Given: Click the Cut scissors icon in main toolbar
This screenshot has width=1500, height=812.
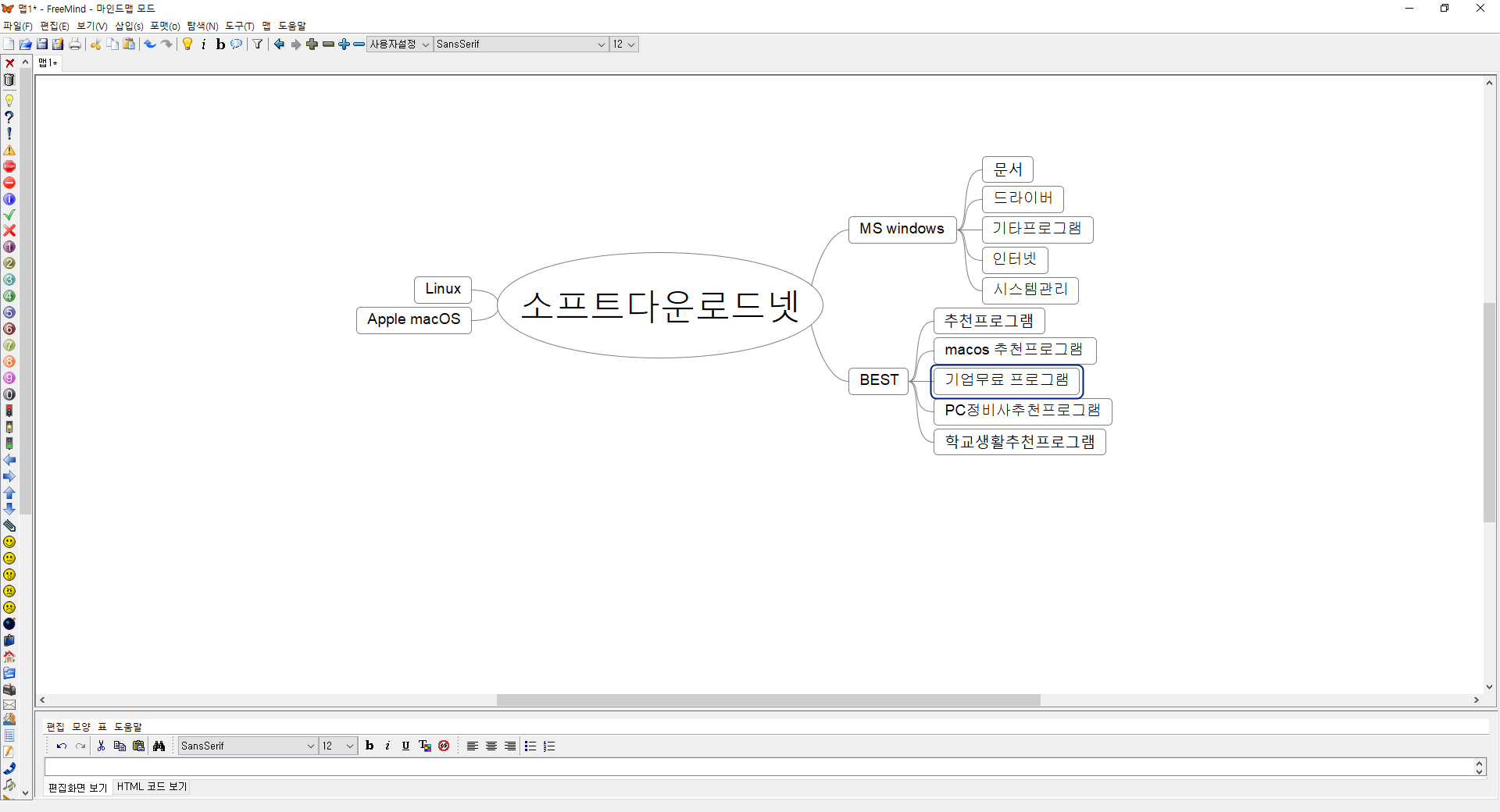Looking at the screenshot, I should 96,45.
